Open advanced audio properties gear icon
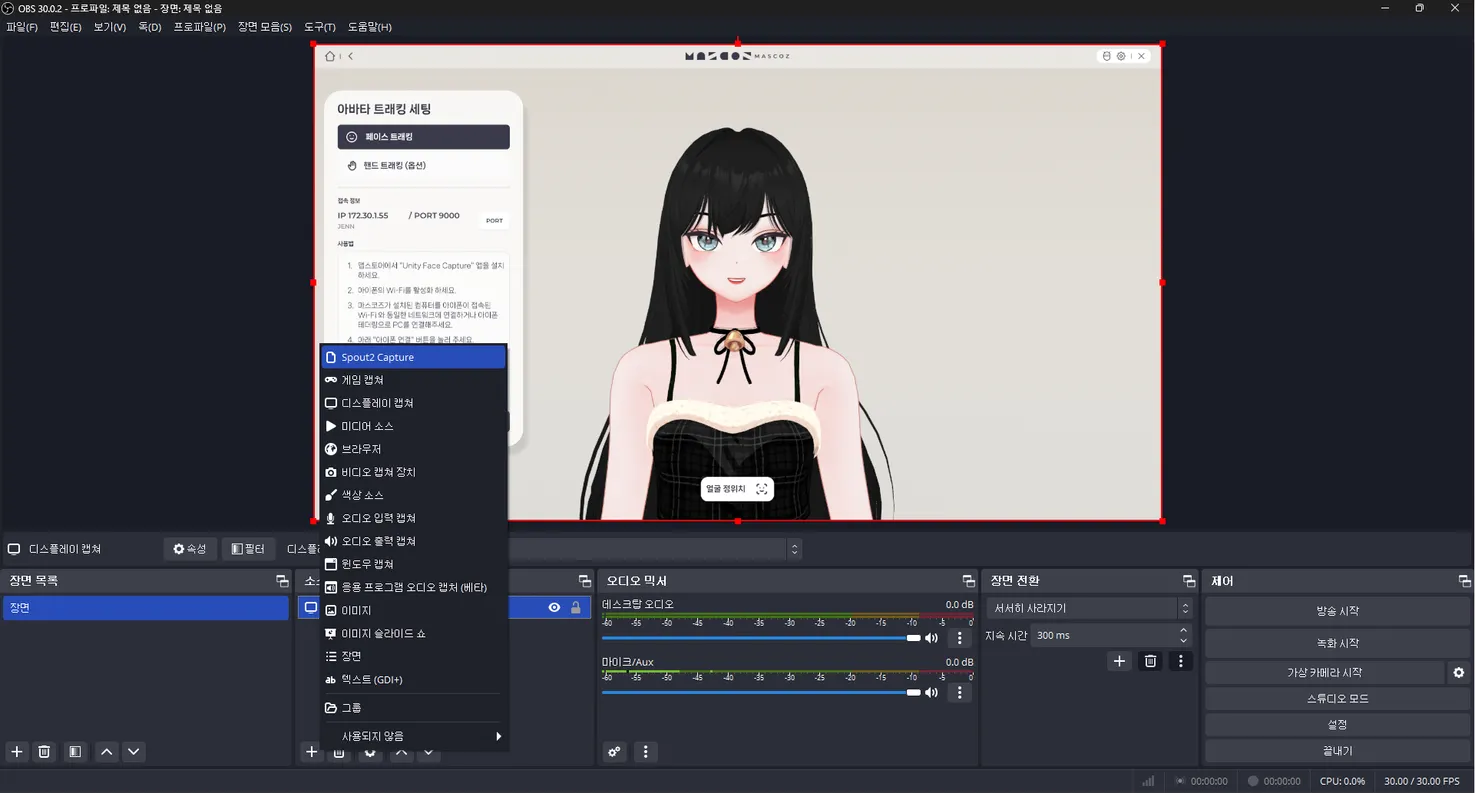Viewport: 1475px width, 793px height. coord(614,752)
